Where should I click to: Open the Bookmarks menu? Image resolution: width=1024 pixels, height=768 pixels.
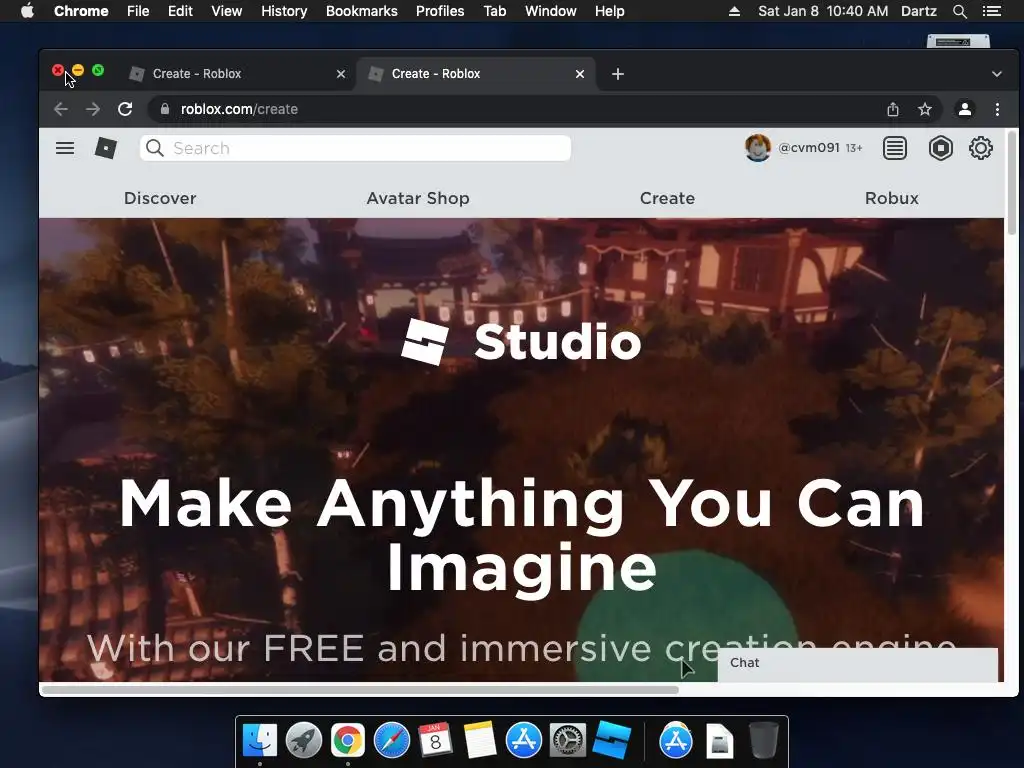point(362,11)
